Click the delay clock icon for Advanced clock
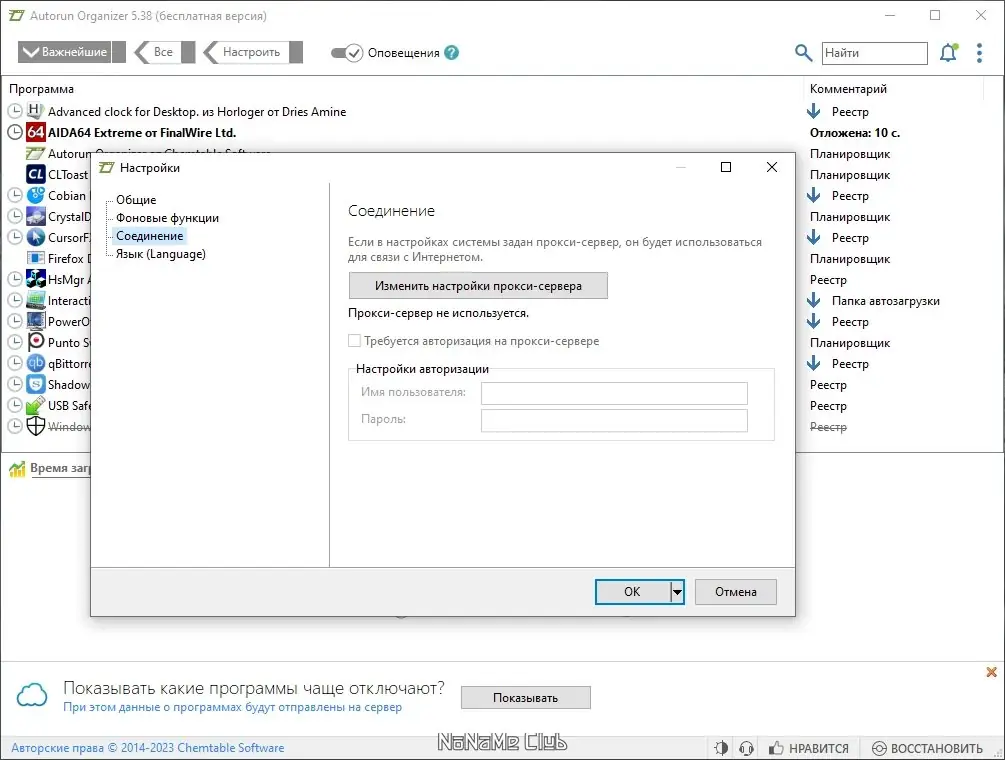 click(x=15, y=111)
